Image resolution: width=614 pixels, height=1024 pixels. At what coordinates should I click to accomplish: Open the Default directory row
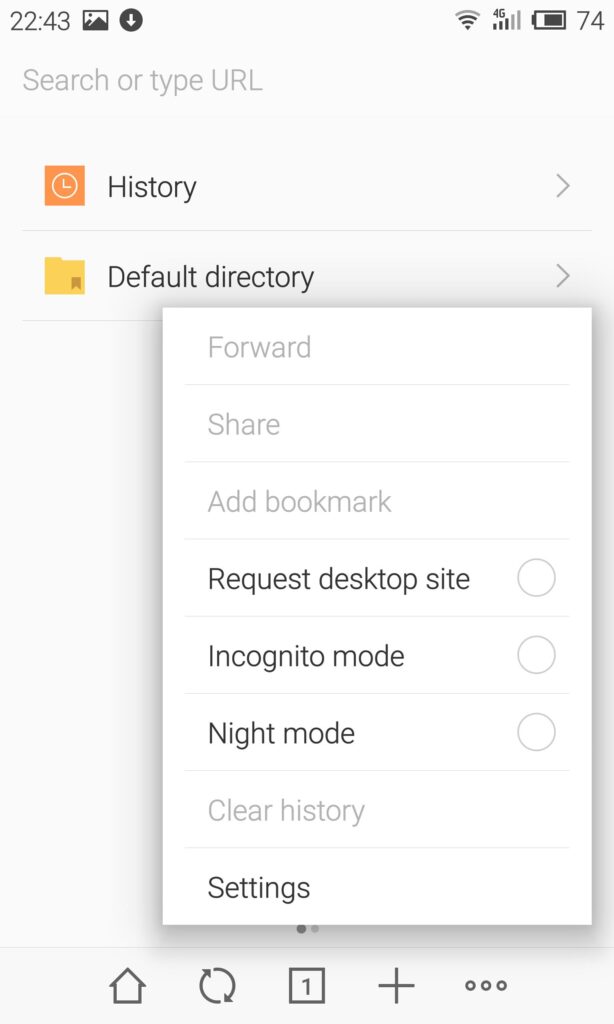210,277
